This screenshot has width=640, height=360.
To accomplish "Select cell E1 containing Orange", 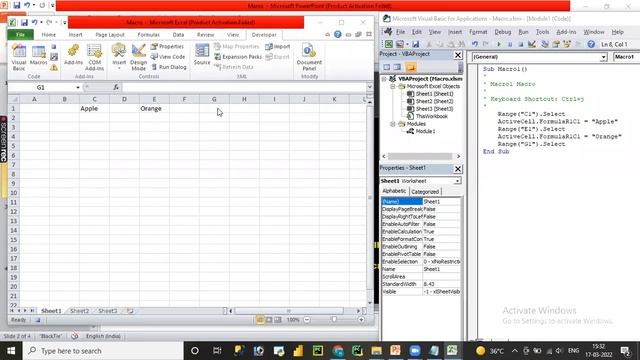I will point(154,109).
